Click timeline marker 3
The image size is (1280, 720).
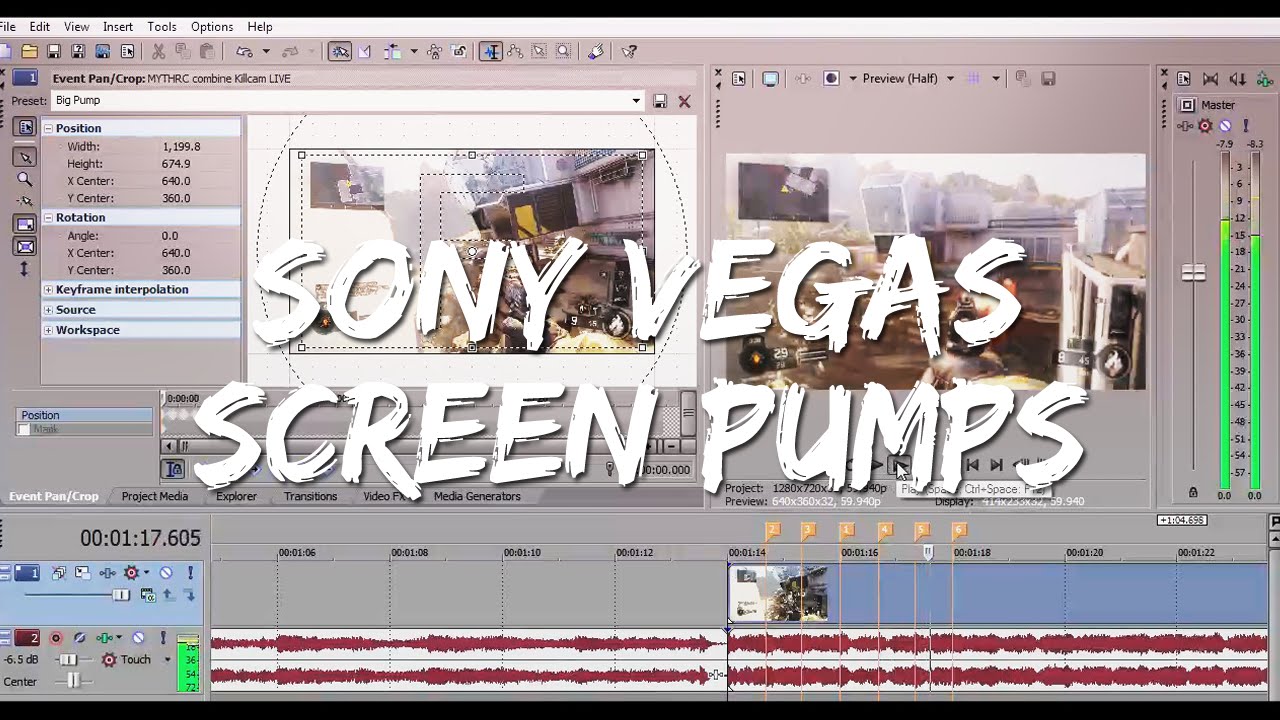808,530
